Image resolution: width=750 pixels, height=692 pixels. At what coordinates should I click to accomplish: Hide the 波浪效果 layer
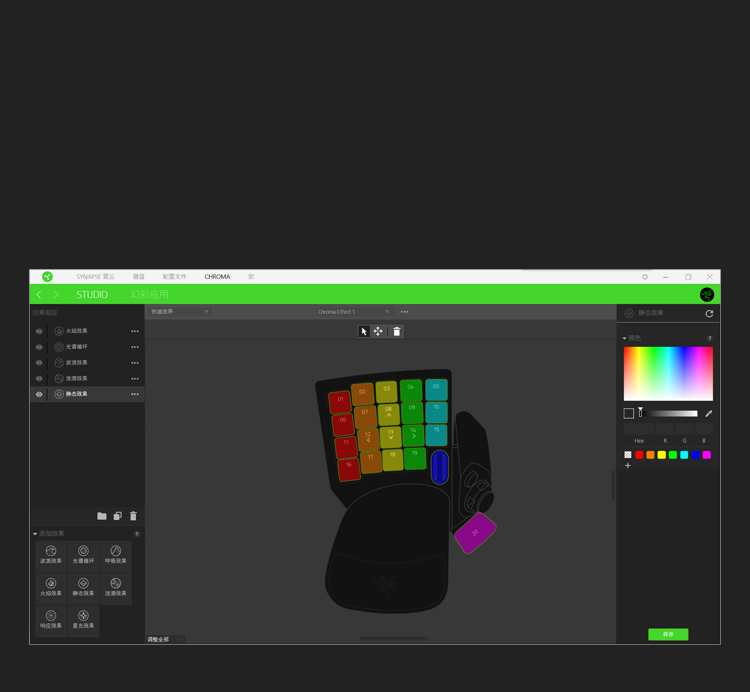coord(39,362)
